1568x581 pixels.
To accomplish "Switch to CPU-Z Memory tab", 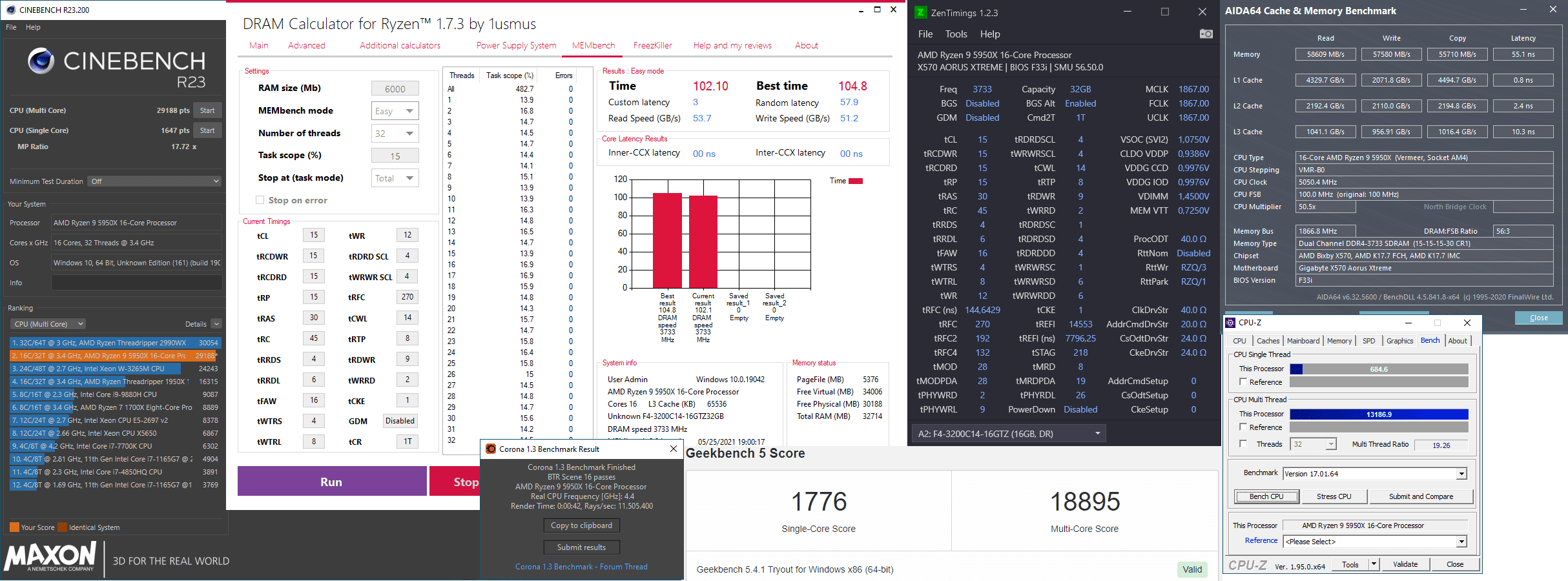I will [x=1339, y=341].
